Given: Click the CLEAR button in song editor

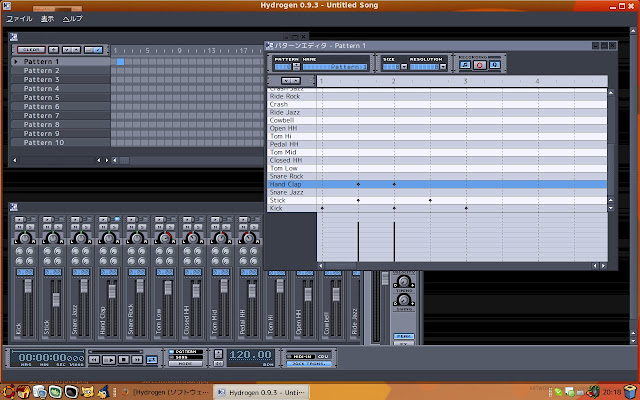Looking at the screenshot, I should click(31, 50).
